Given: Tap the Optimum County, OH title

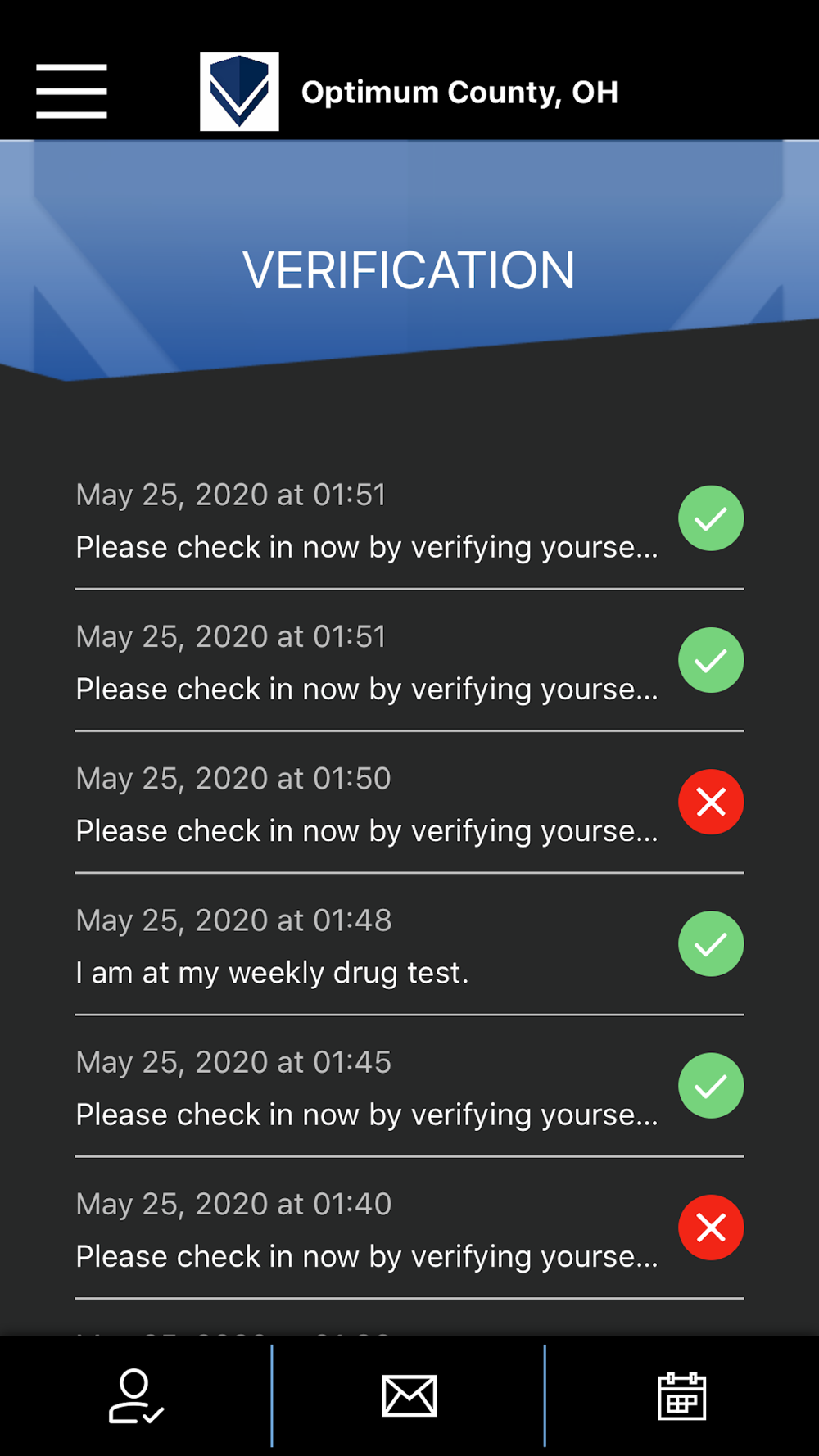Looking at the screenshot, I should click(459, 93).
